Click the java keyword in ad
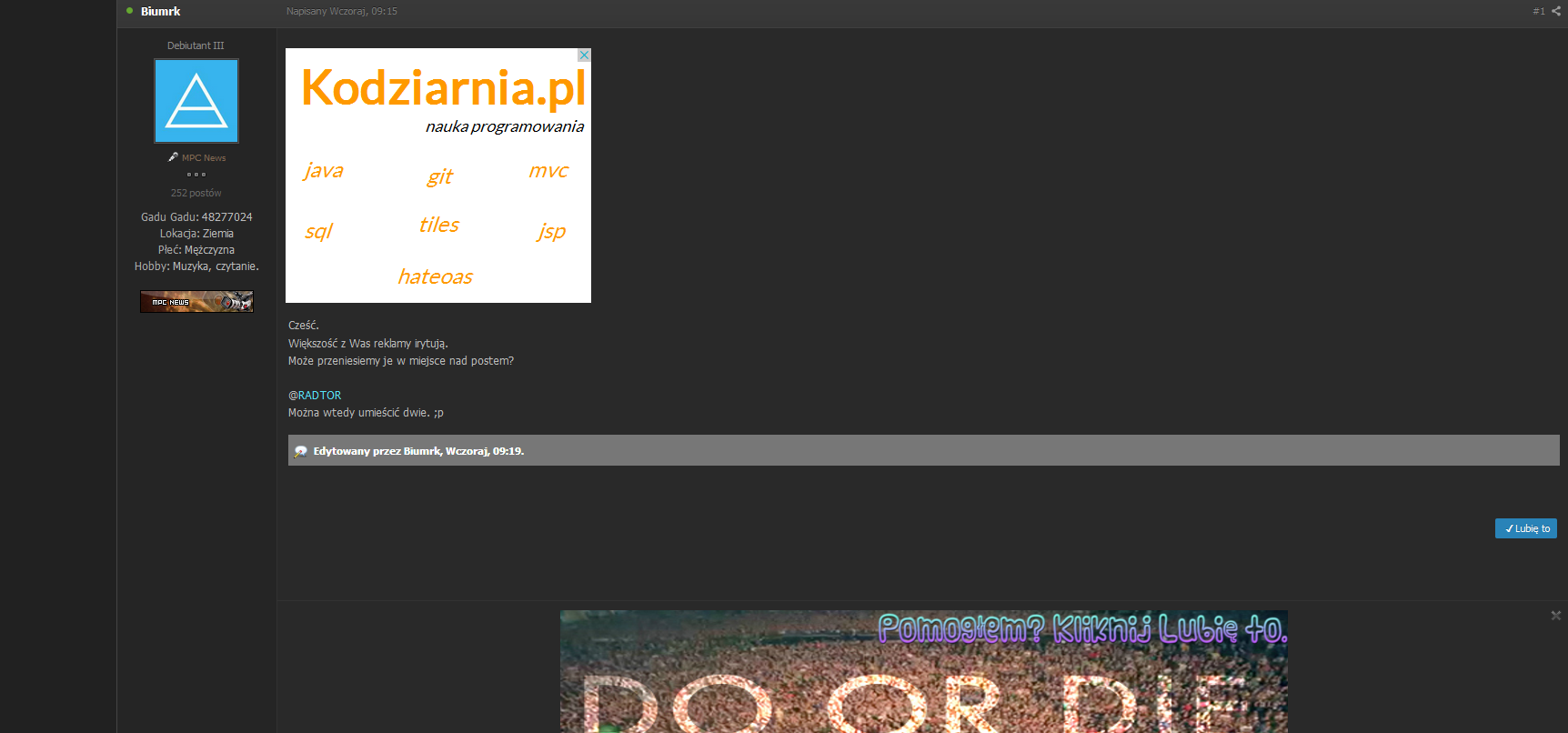The height and width of the screenshot is (733, 1568). 323,170
